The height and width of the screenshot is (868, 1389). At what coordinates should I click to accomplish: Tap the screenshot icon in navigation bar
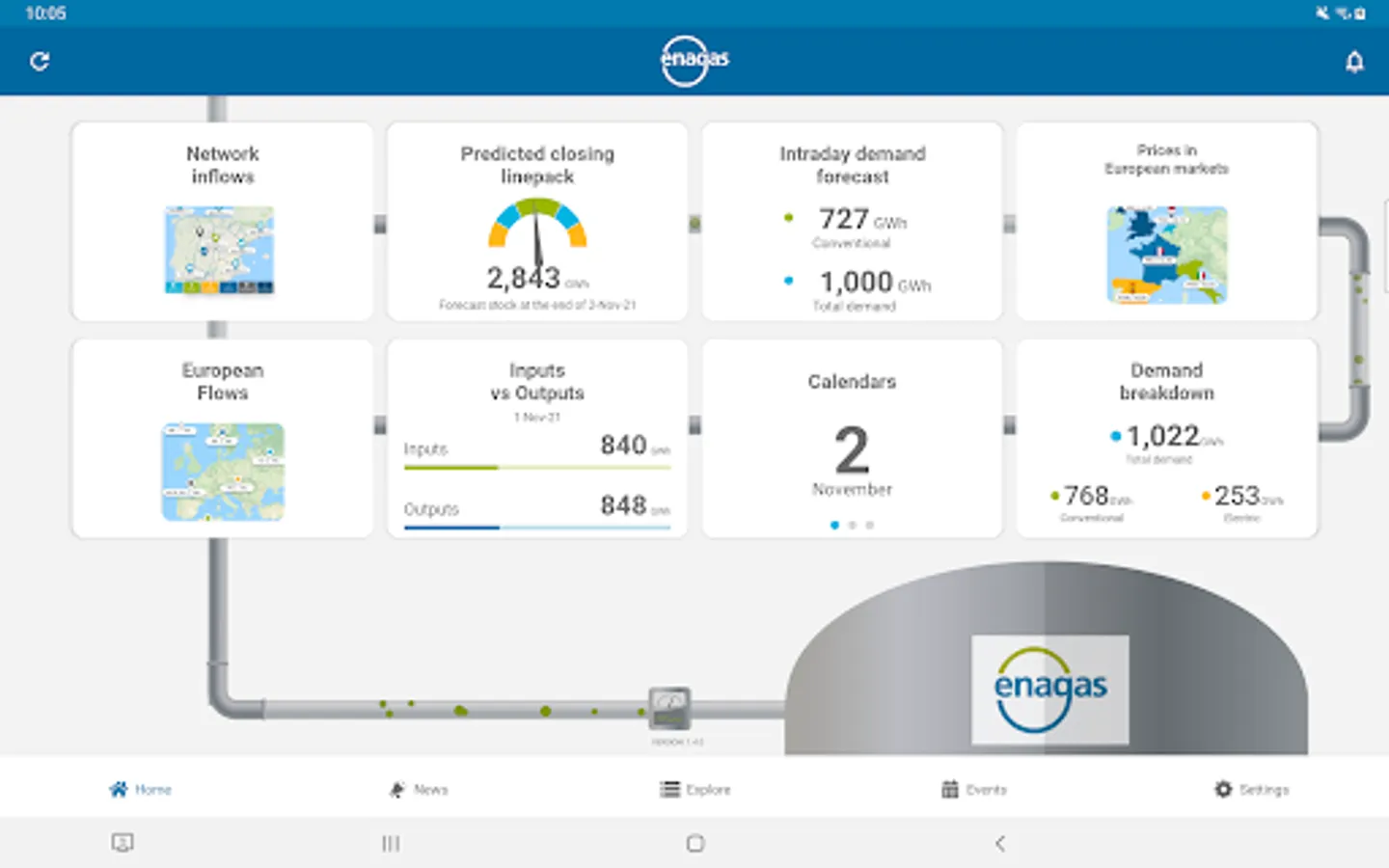click(123, 843)
